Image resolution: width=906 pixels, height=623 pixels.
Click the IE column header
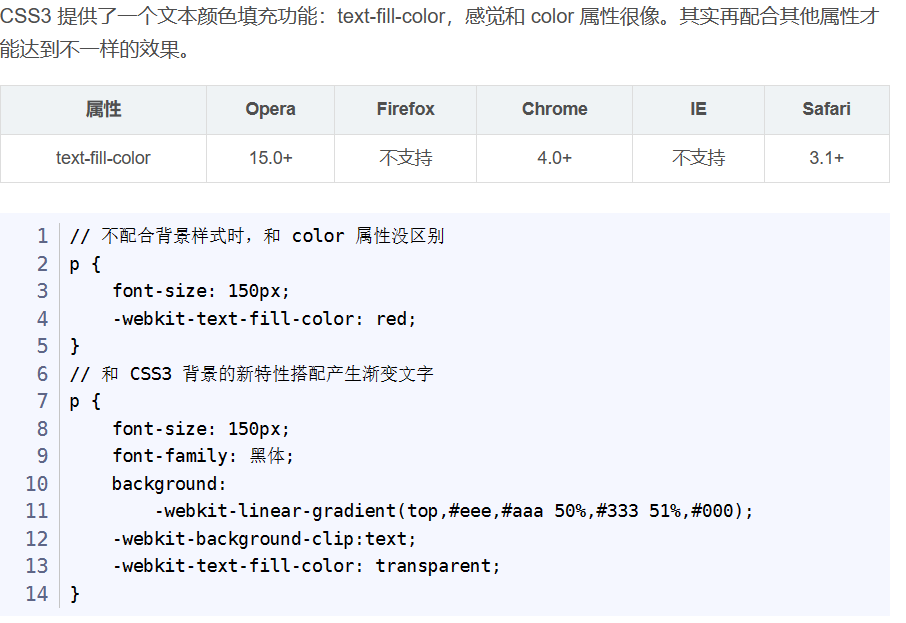pyautogui.click(x=699, y=110)
